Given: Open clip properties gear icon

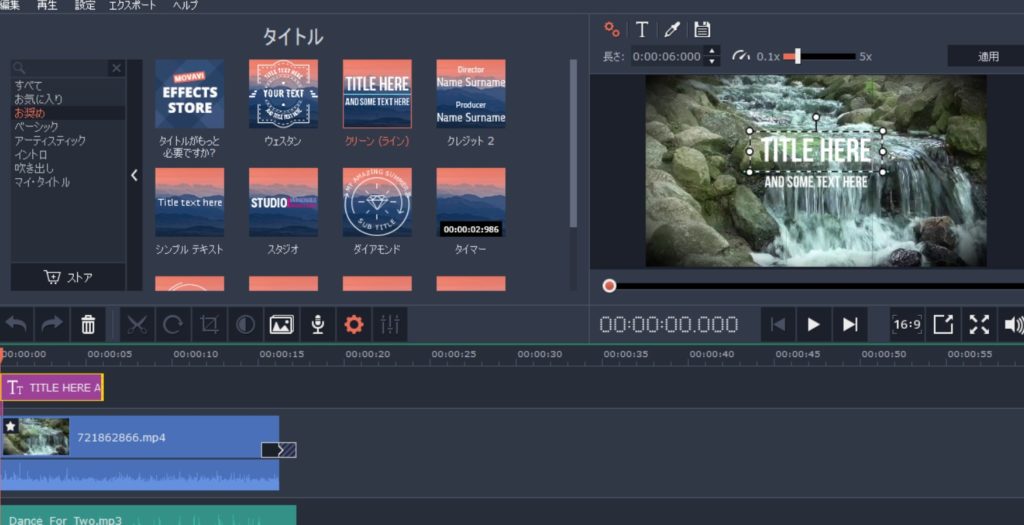Looking at the screenshot, I should 353,324.
